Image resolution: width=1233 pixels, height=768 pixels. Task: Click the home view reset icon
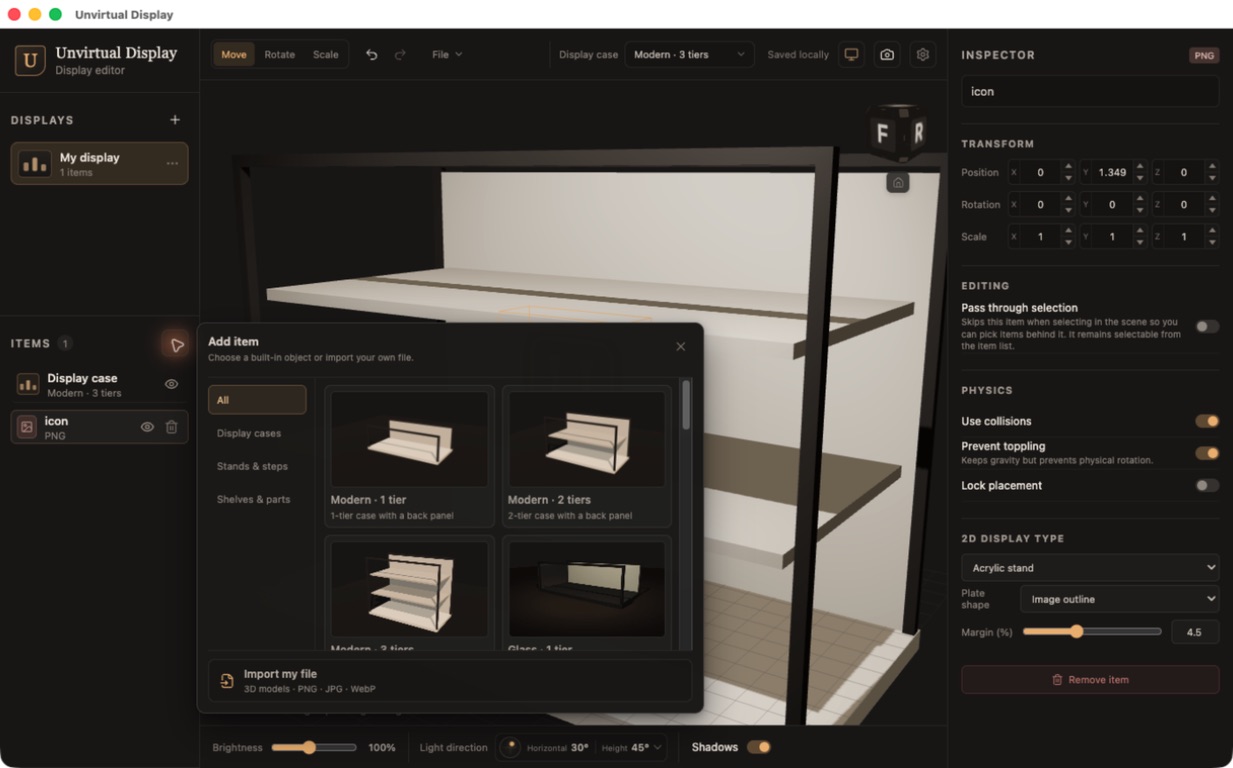click(x=898, y=183)
